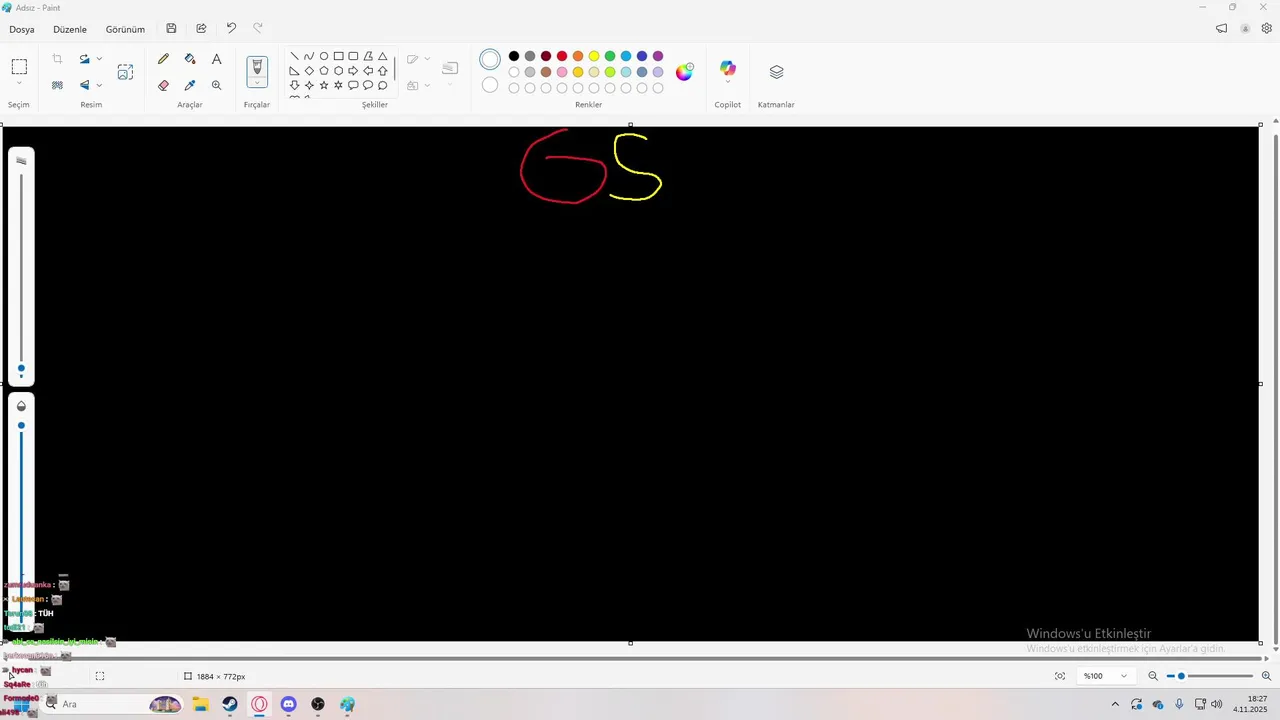Viewport: 1280px width, 720px height.
Task: Click the crop image icon
Action: 57,59
